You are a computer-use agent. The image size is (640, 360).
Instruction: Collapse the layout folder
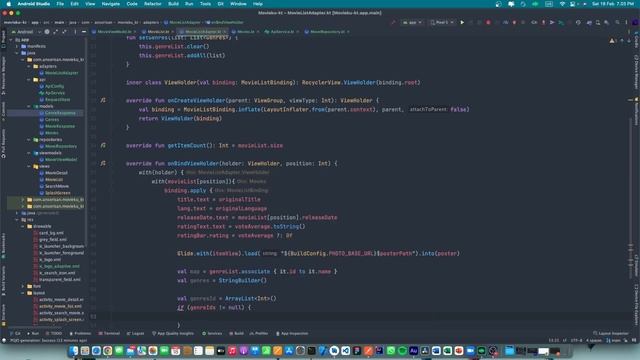(x=23, y=293)
